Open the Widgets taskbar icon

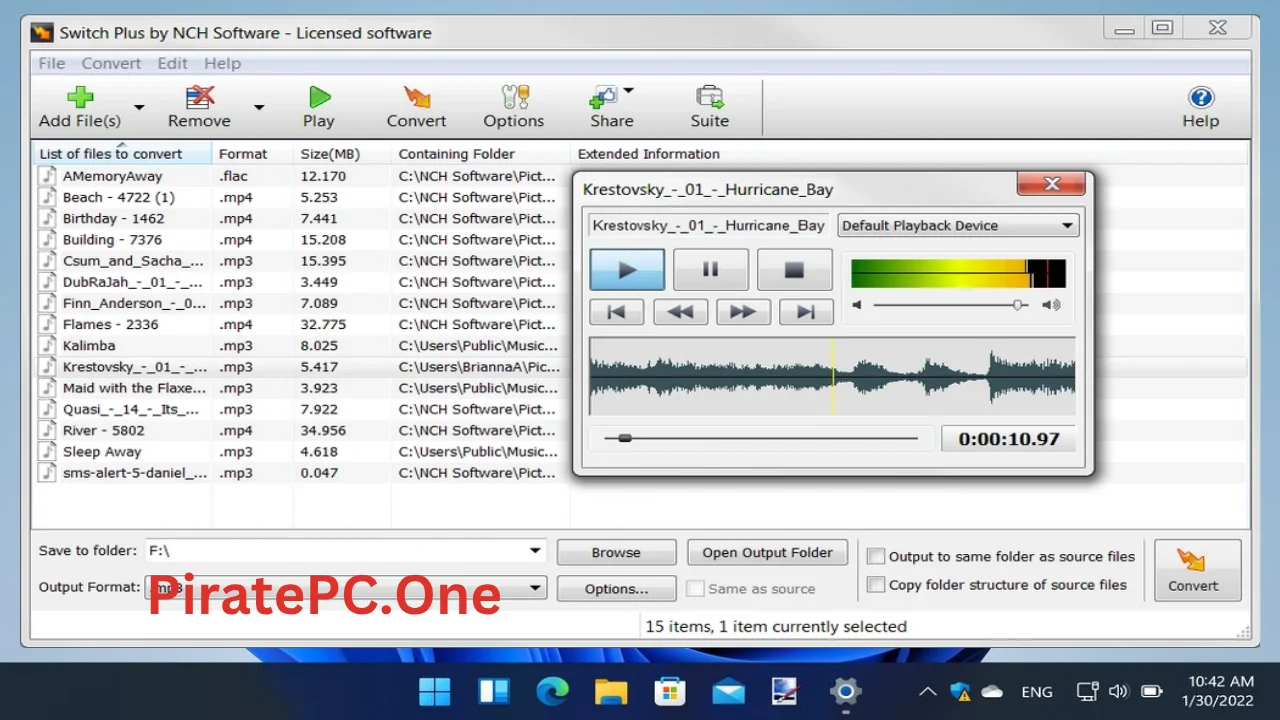pos(494,691)
